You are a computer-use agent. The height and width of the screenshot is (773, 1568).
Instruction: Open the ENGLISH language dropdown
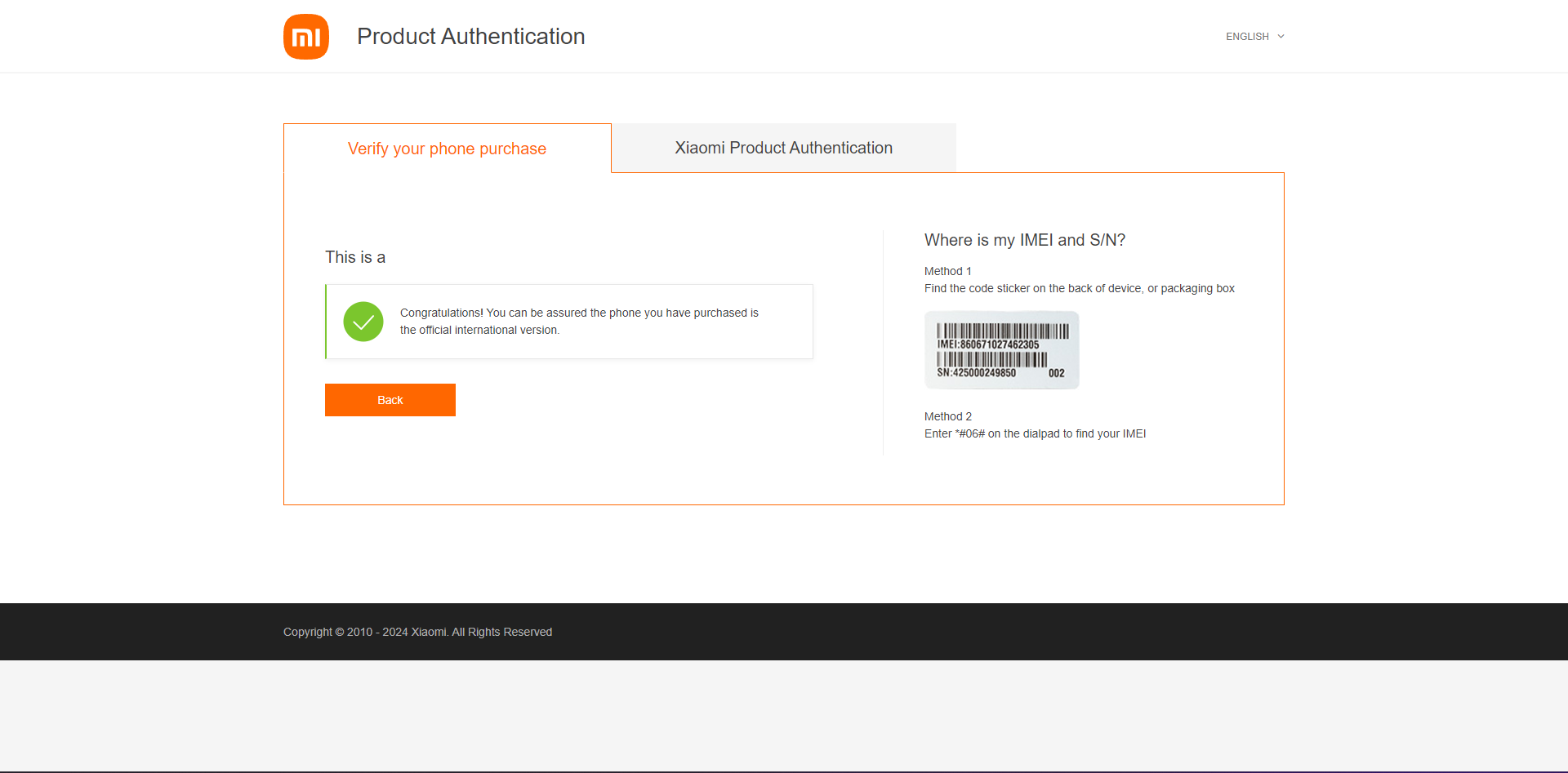click(x=1255, y=37)
